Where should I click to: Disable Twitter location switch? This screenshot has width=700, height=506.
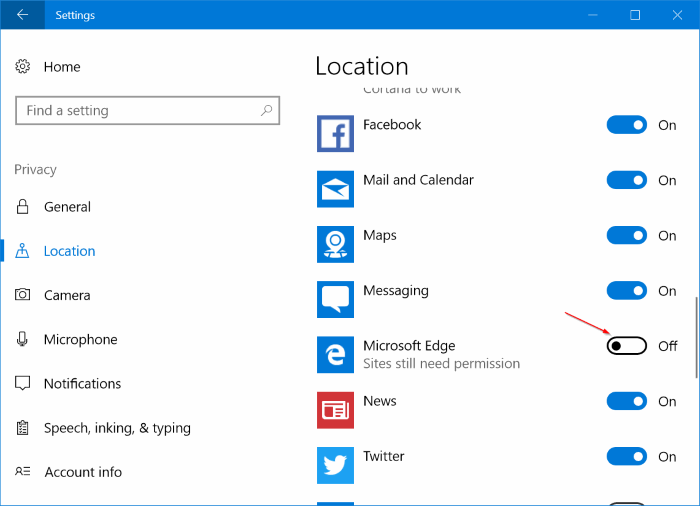[626, 456]
